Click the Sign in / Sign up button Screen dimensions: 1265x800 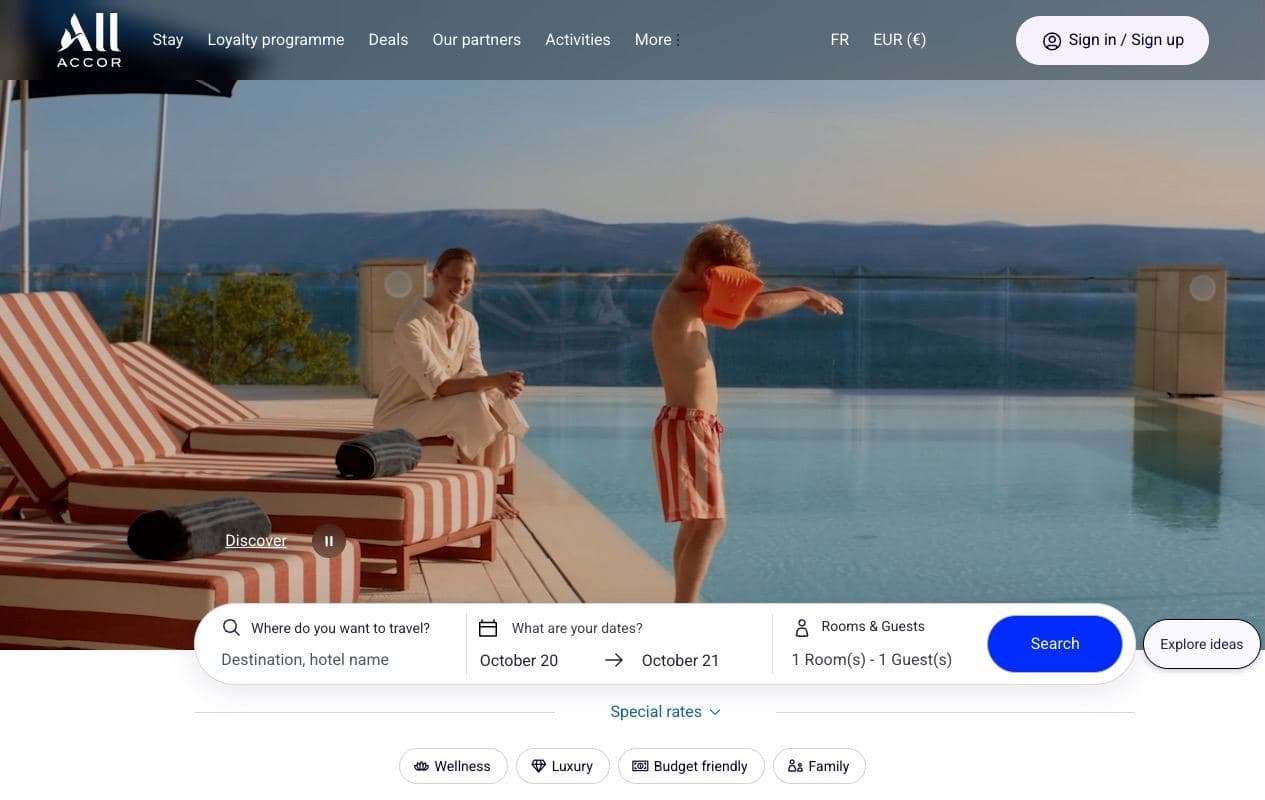pos(1112,40)
